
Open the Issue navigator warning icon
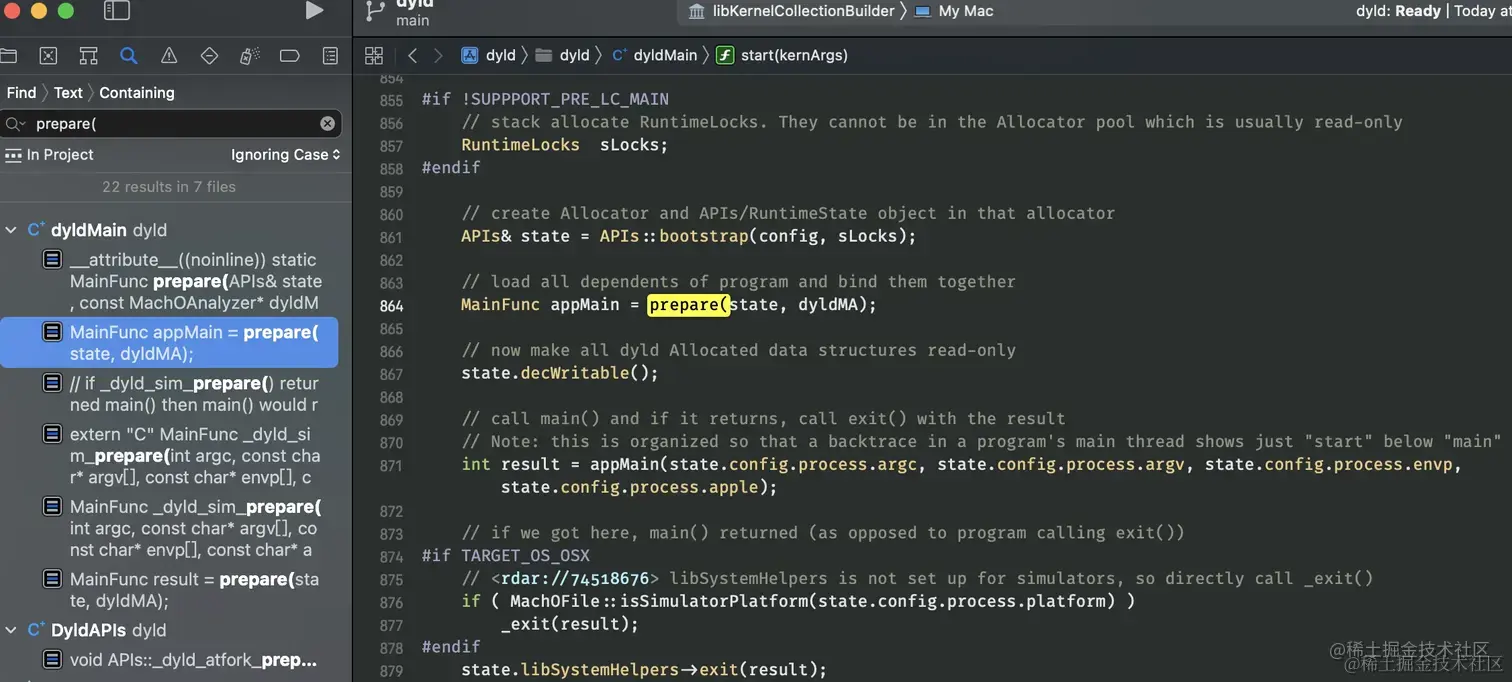(169, 56)
